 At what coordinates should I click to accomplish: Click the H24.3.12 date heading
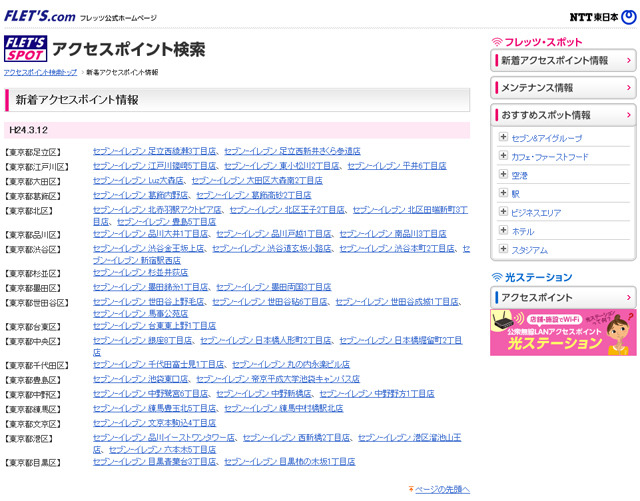coord(28,130)
